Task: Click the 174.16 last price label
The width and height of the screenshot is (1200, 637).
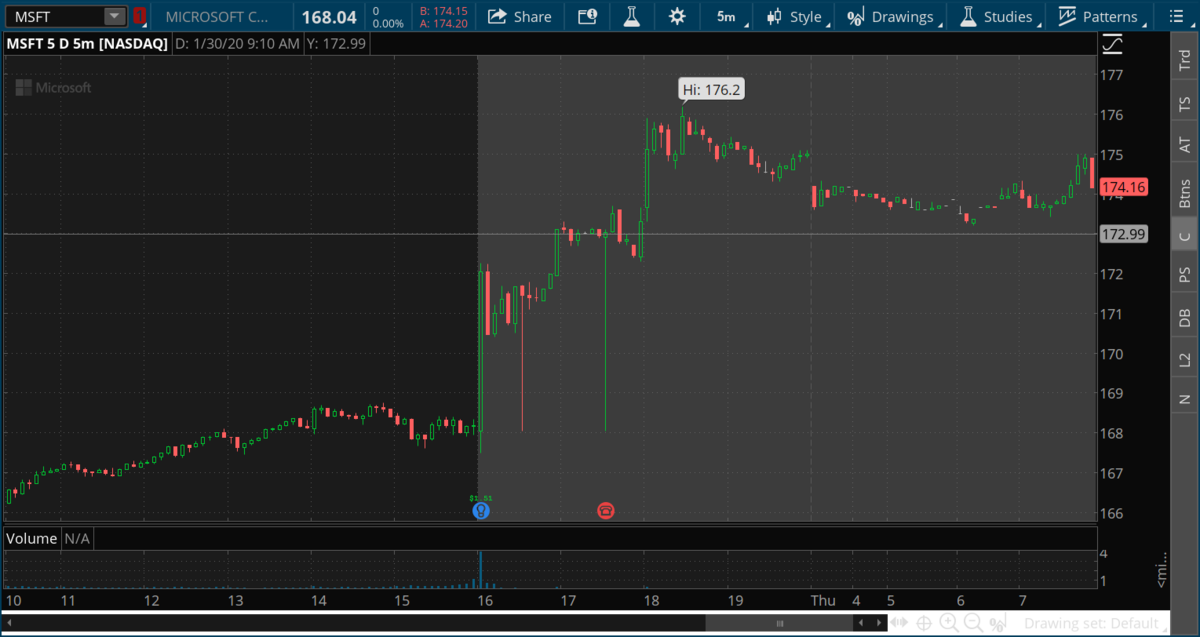Action: coord(1124,187)
